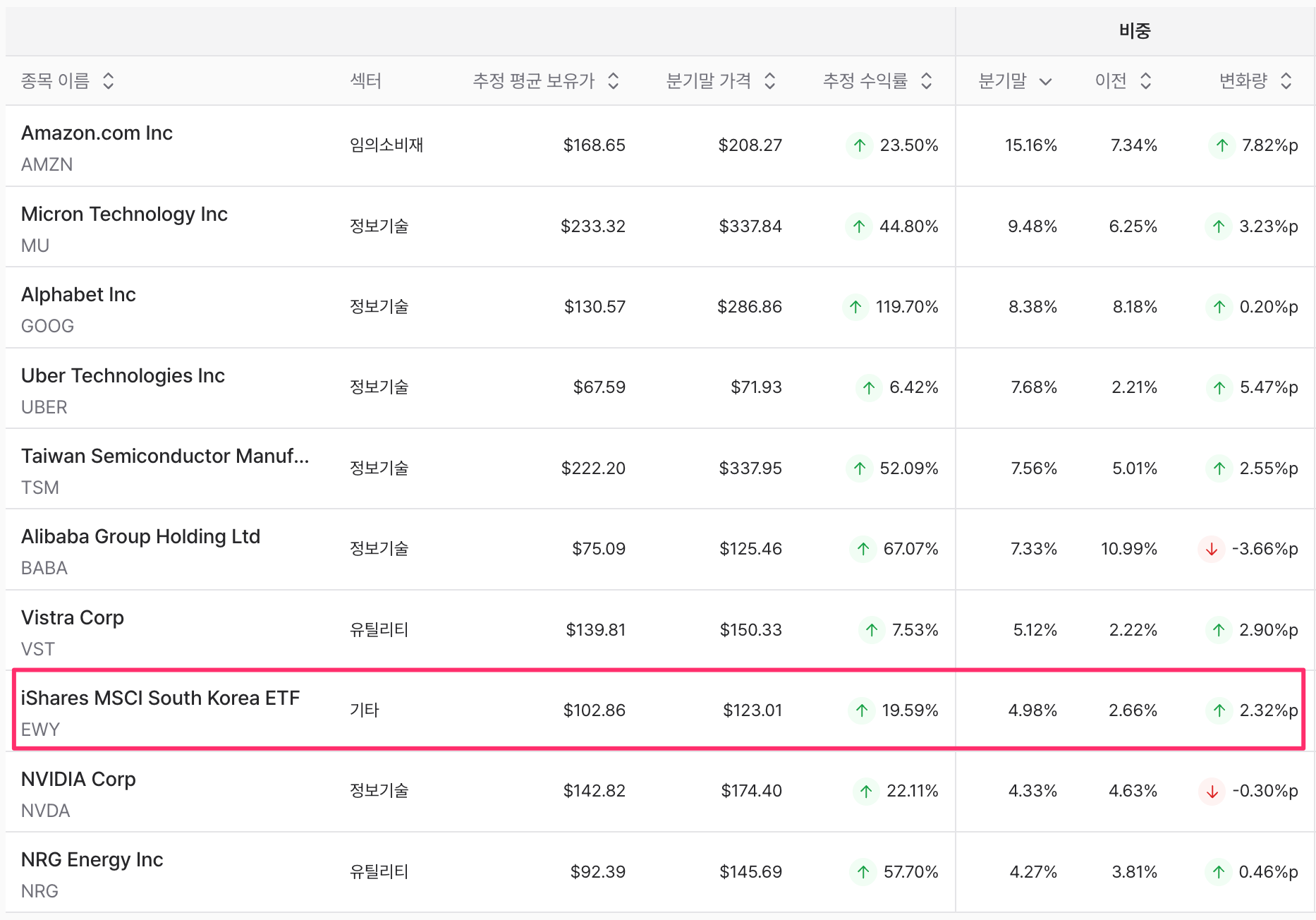Open Vistra Corp stock
This screenshot has height=920, width=1316.
coord(73,617)
